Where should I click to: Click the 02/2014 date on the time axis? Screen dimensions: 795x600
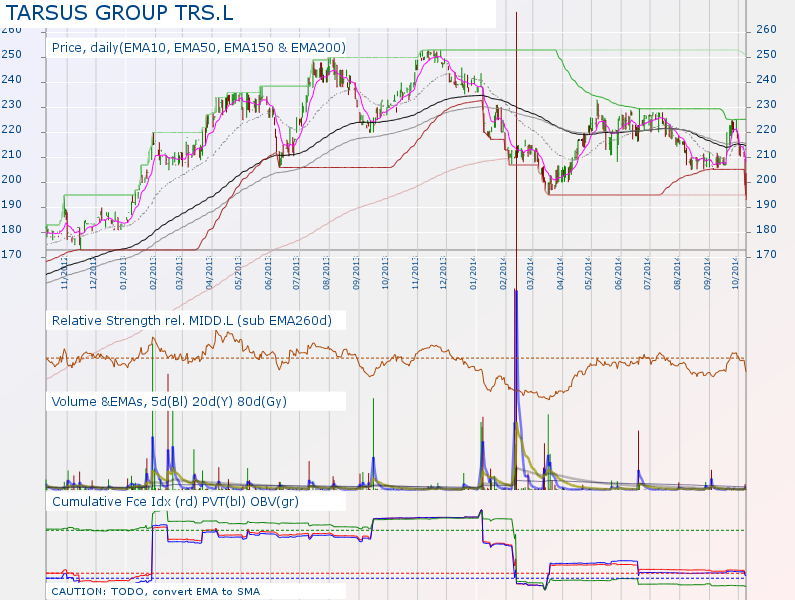pyautogui.click(x=503, y=271)
